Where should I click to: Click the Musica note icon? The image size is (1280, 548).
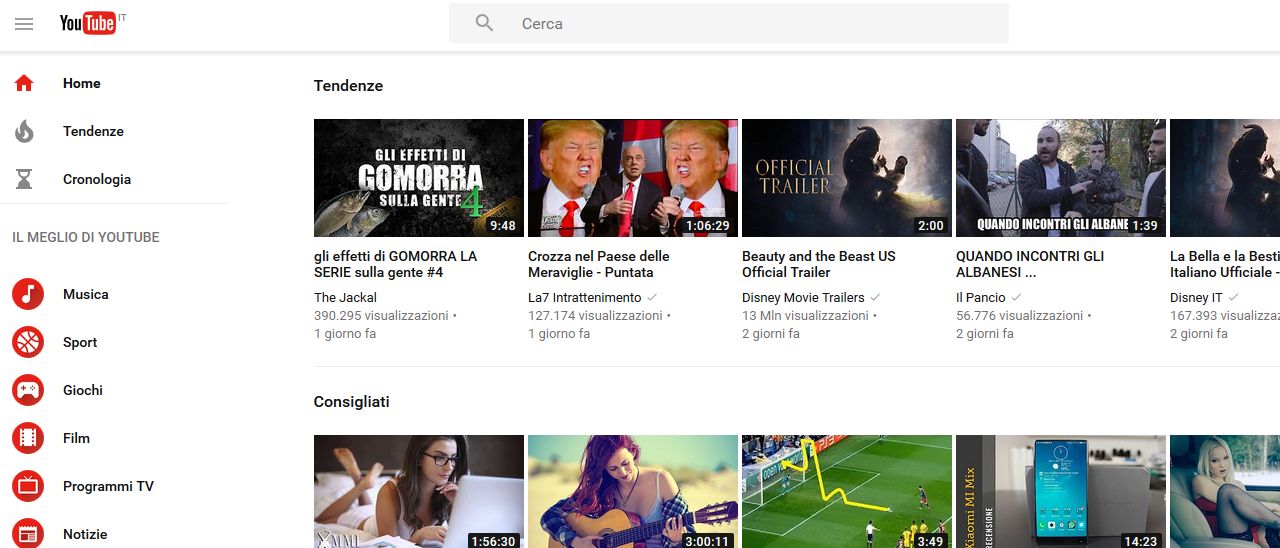(28, 294)
